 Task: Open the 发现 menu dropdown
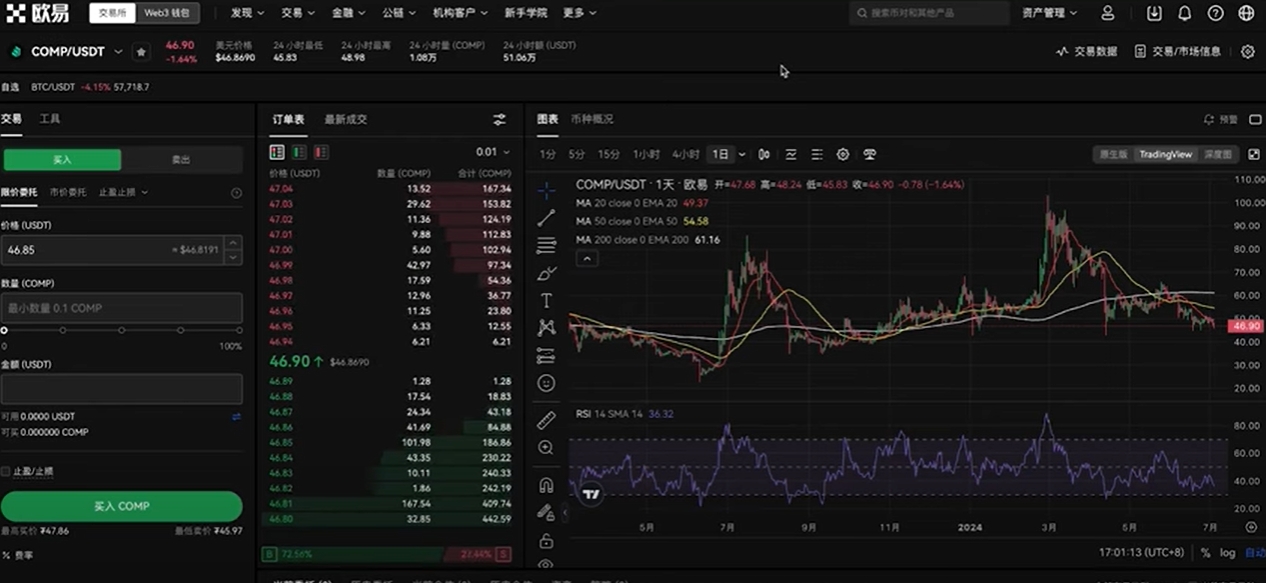(x=247, y=13)
